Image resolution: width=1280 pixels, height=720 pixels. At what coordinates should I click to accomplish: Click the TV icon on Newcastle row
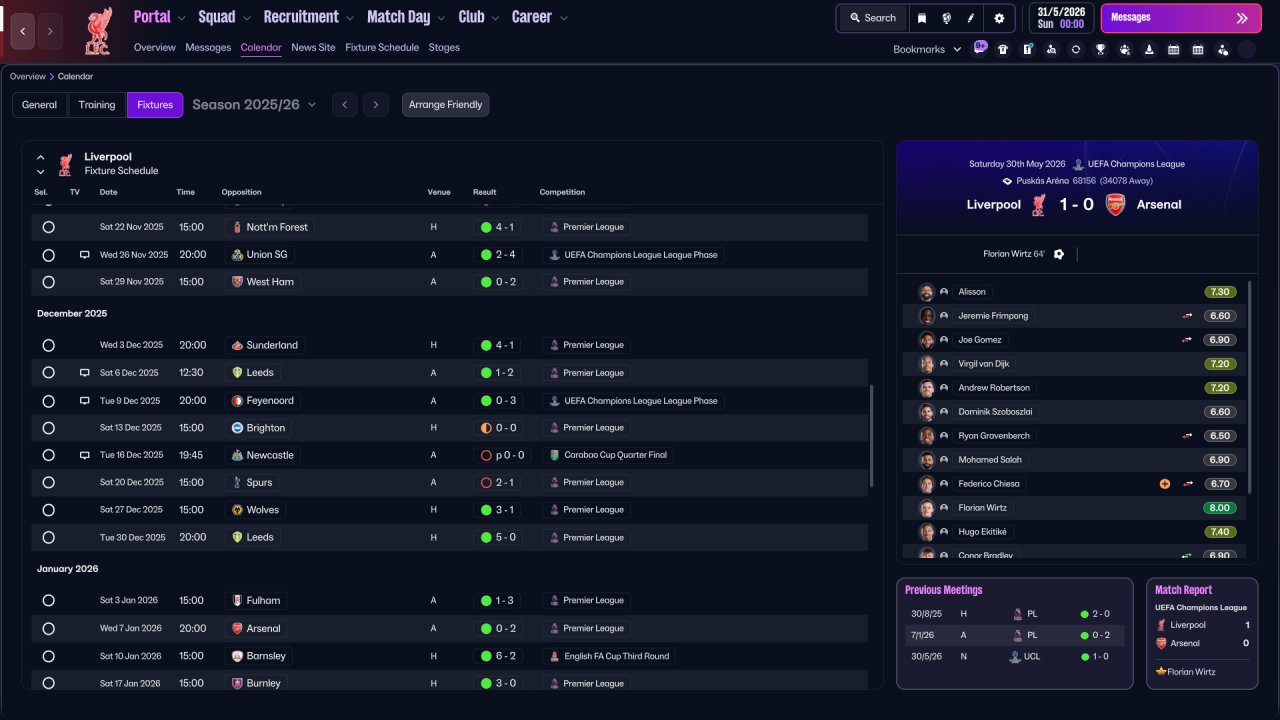pos(85,455)
